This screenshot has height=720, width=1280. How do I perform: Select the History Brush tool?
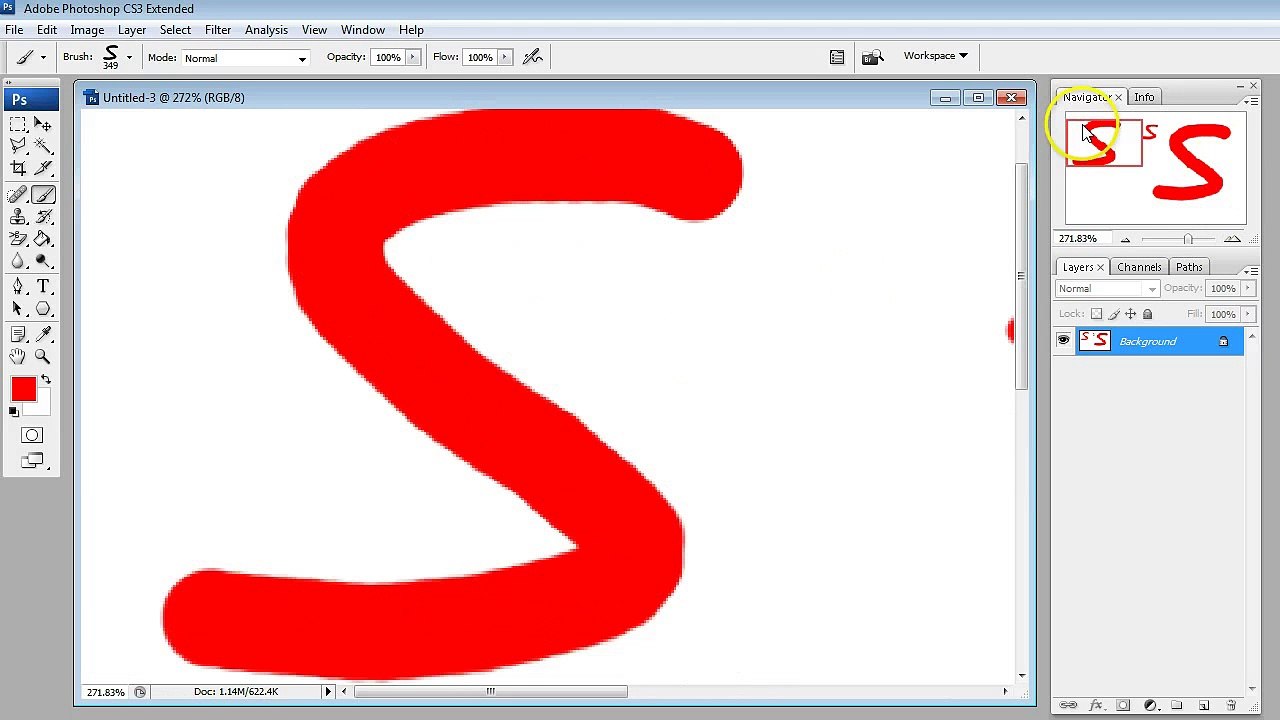coord(43,217)
